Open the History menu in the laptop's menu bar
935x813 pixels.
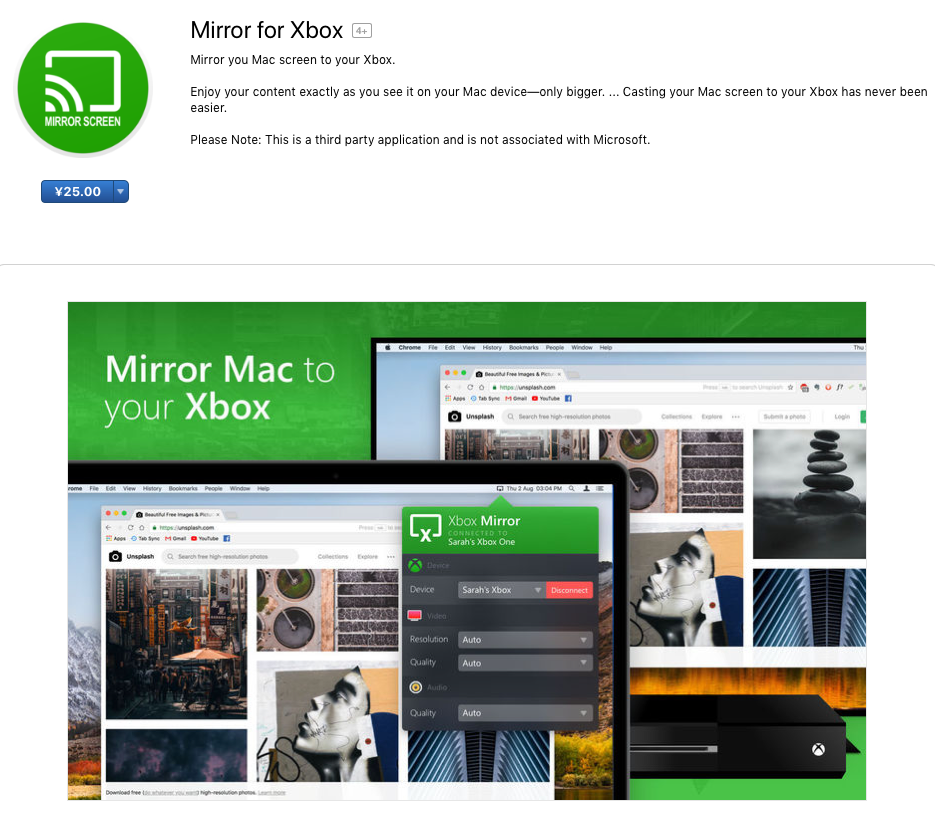pos(152,489)
